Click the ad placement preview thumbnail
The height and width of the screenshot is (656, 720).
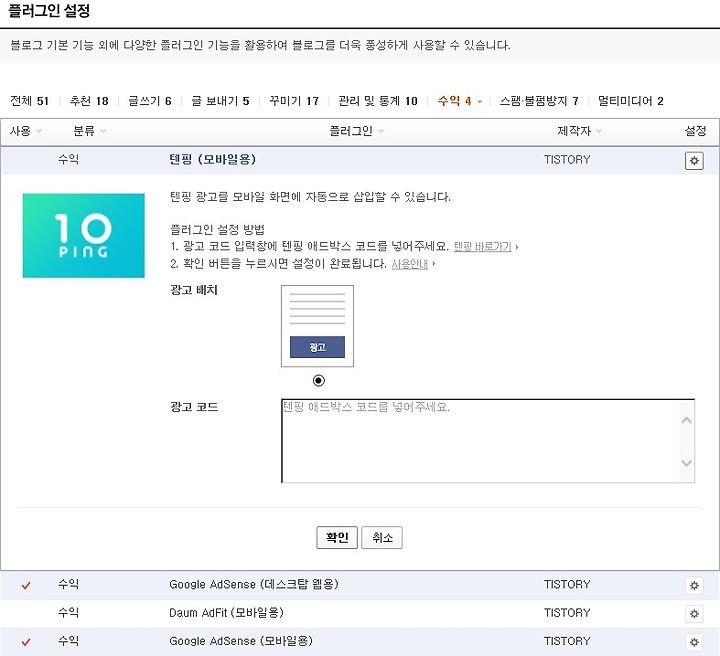[x=317, y=326]
